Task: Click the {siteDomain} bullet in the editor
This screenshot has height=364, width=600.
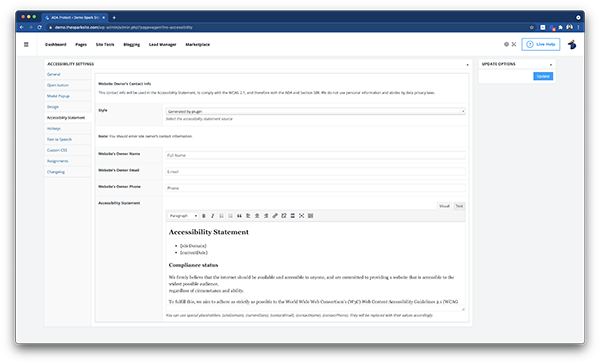Action: 193,246
